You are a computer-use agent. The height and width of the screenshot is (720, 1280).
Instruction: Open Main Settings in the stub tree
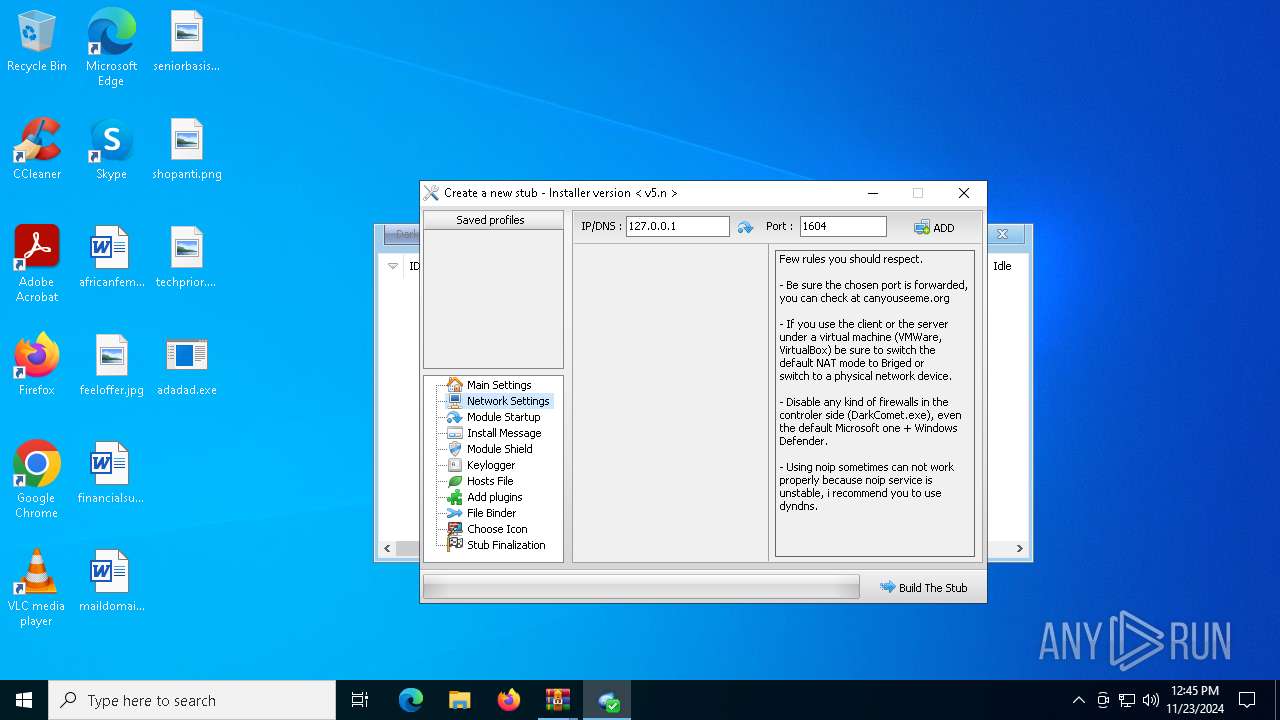pos(498,385)
